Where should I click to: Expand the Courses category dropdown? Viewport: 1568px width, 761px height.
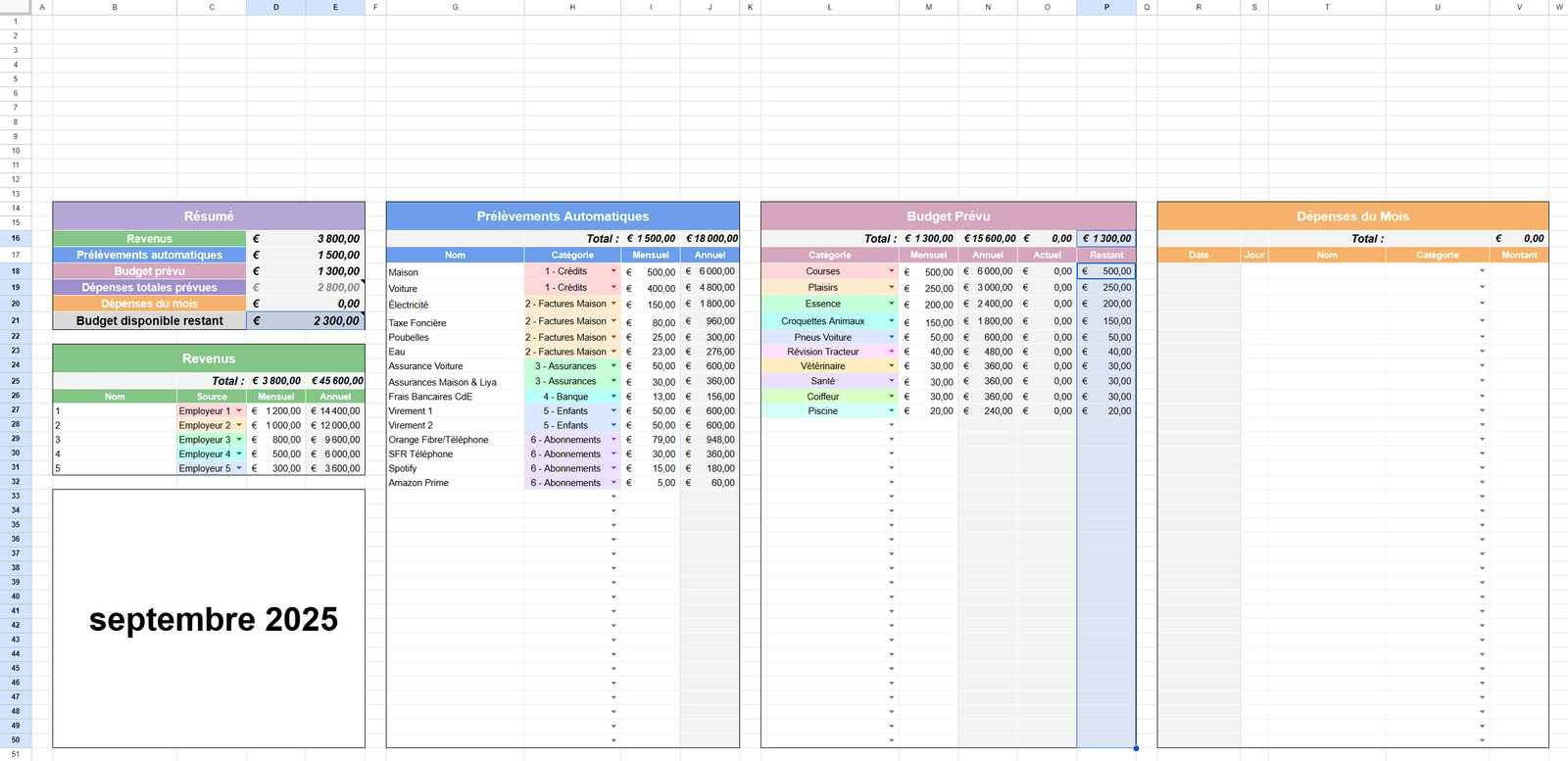tap(891, 271)
